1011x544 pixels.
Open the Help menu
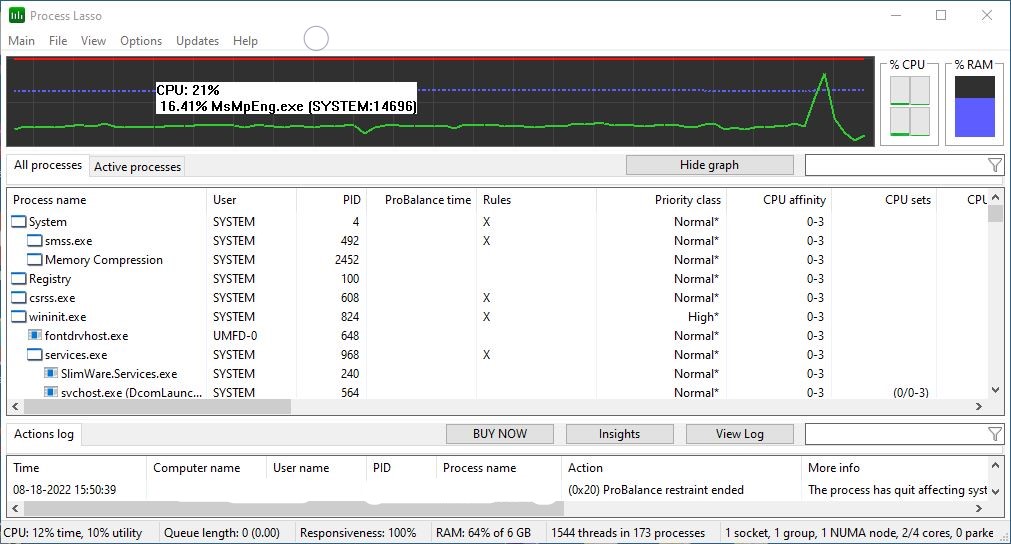[245, 41]
